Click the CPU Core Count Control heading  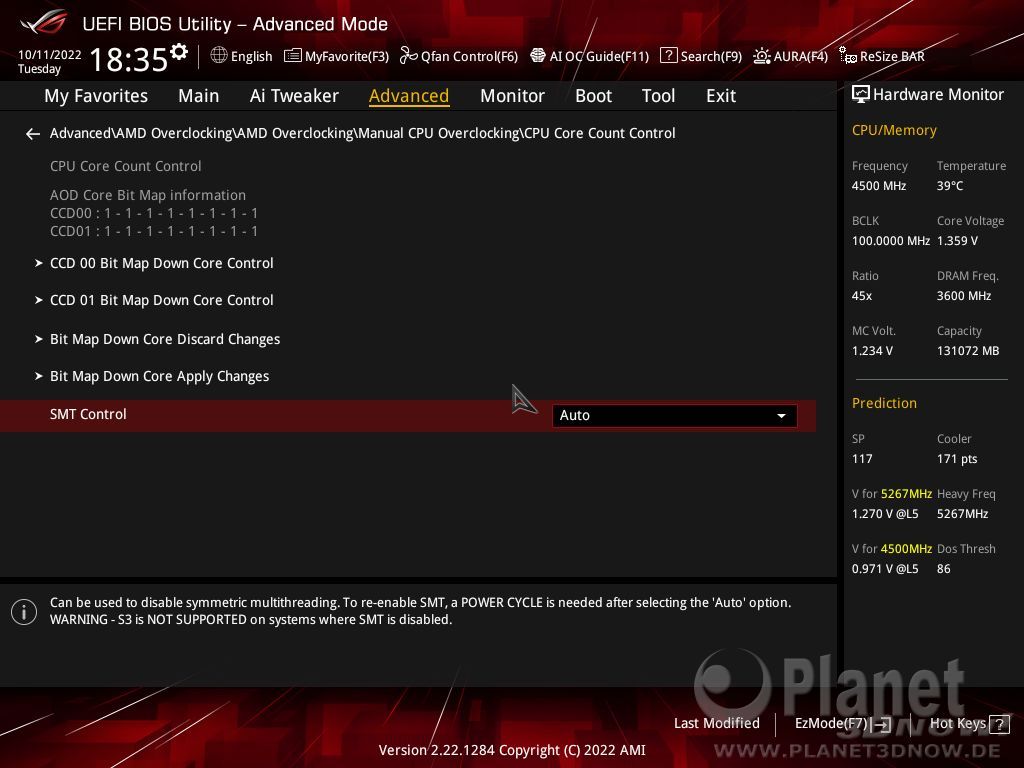click(125, 167)
